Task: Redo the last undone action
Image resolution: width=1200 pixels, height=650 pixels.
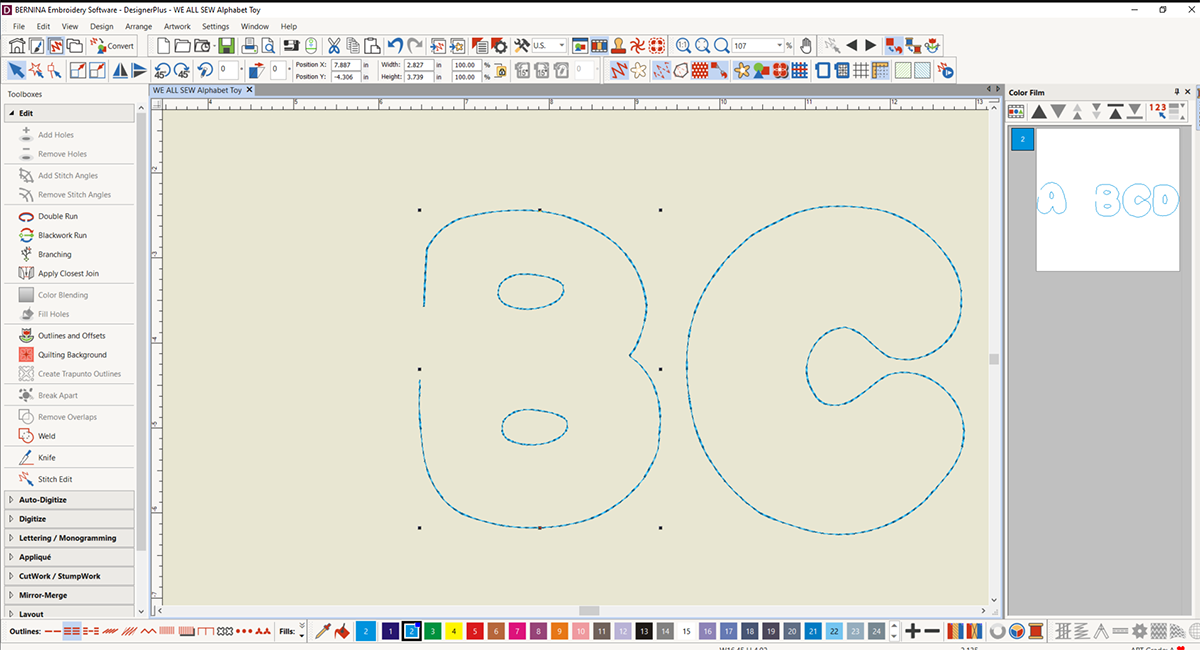Action: click(x=414, y=46)
